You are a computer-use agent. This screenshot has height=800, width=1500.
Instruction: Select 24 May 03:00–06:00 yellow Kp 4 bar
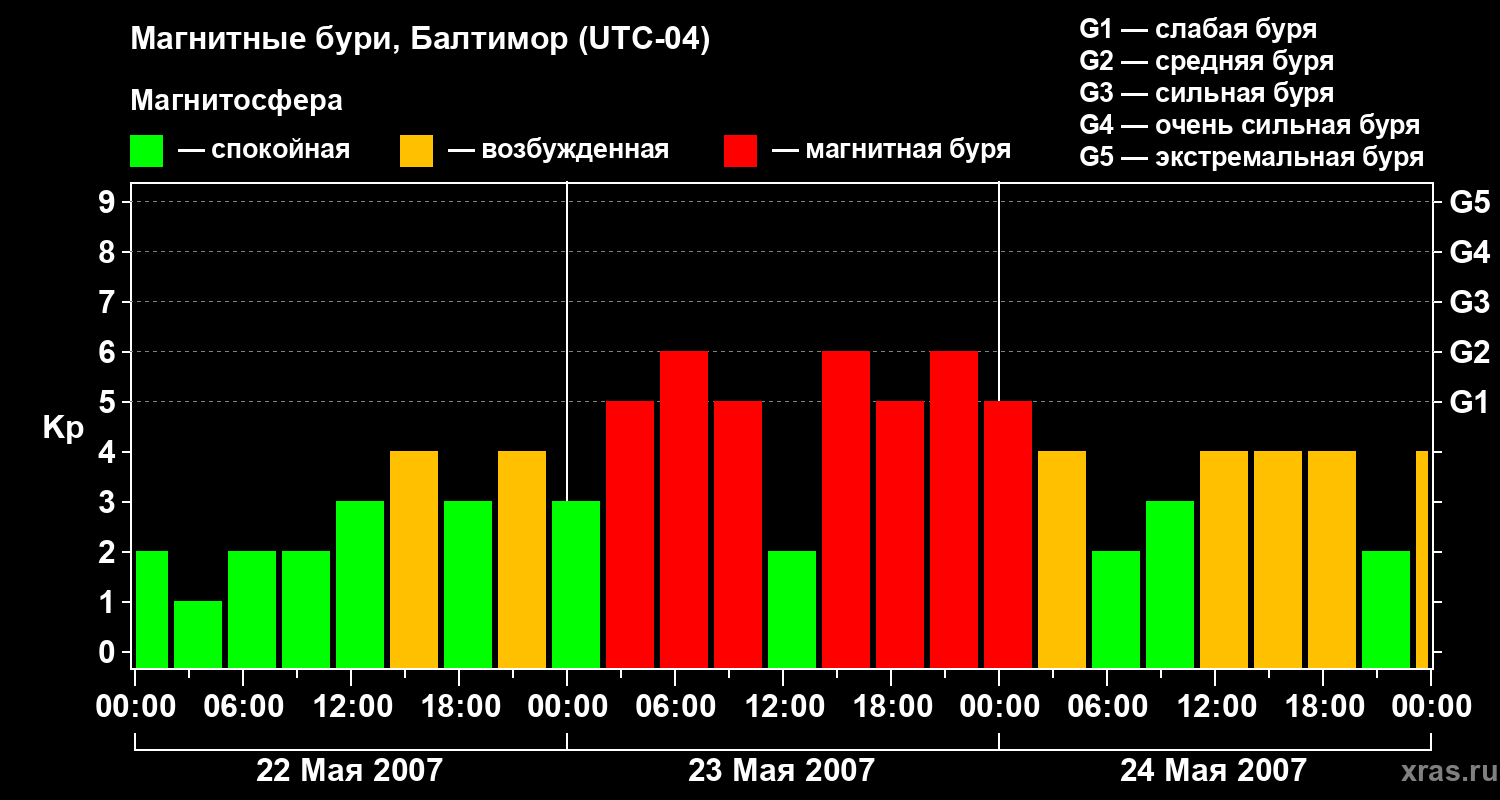point(1062,559)
